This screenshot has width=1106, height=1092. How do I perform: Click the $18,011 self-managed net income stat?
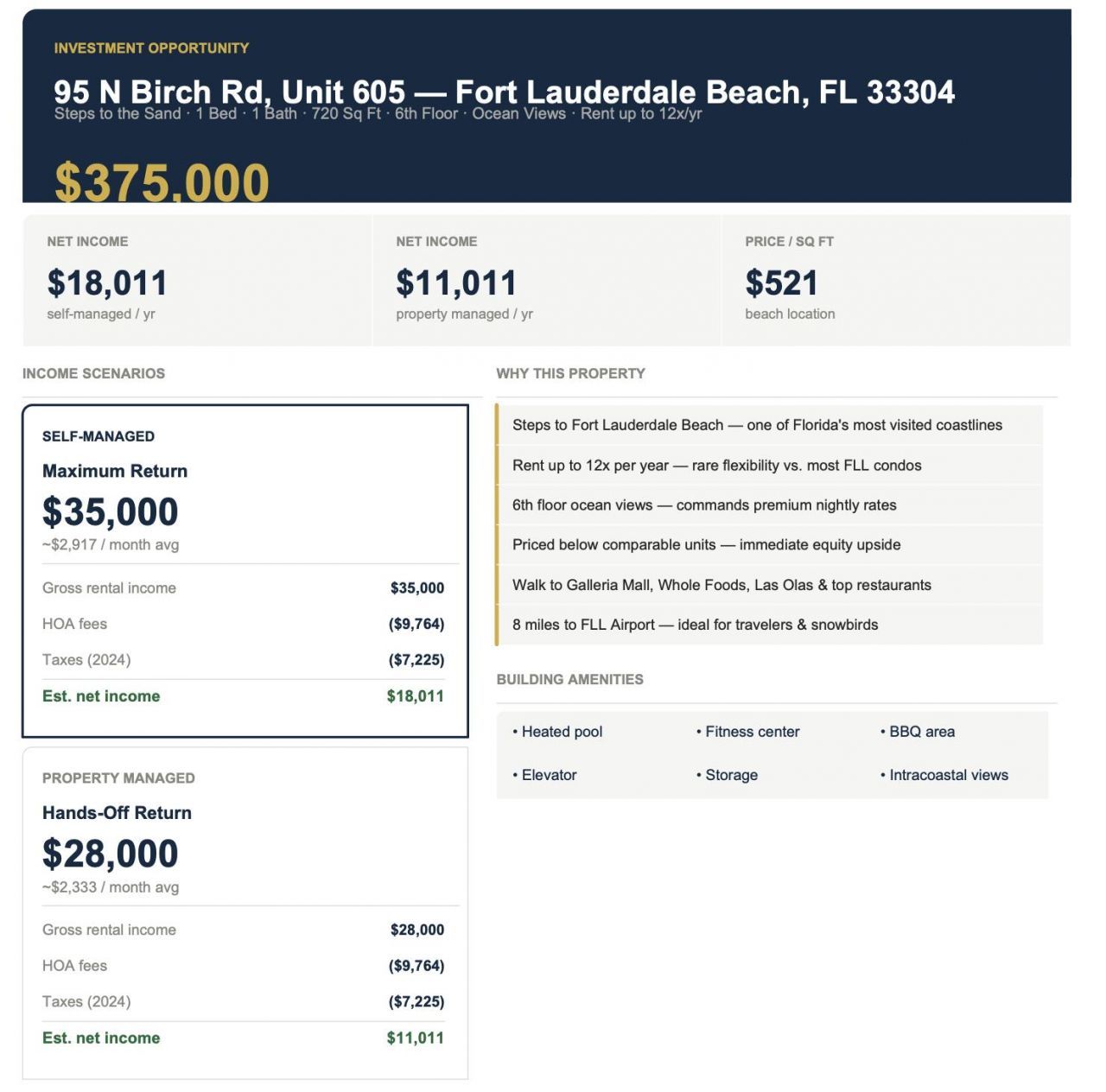pyautogui.click(x=107, y=283)
